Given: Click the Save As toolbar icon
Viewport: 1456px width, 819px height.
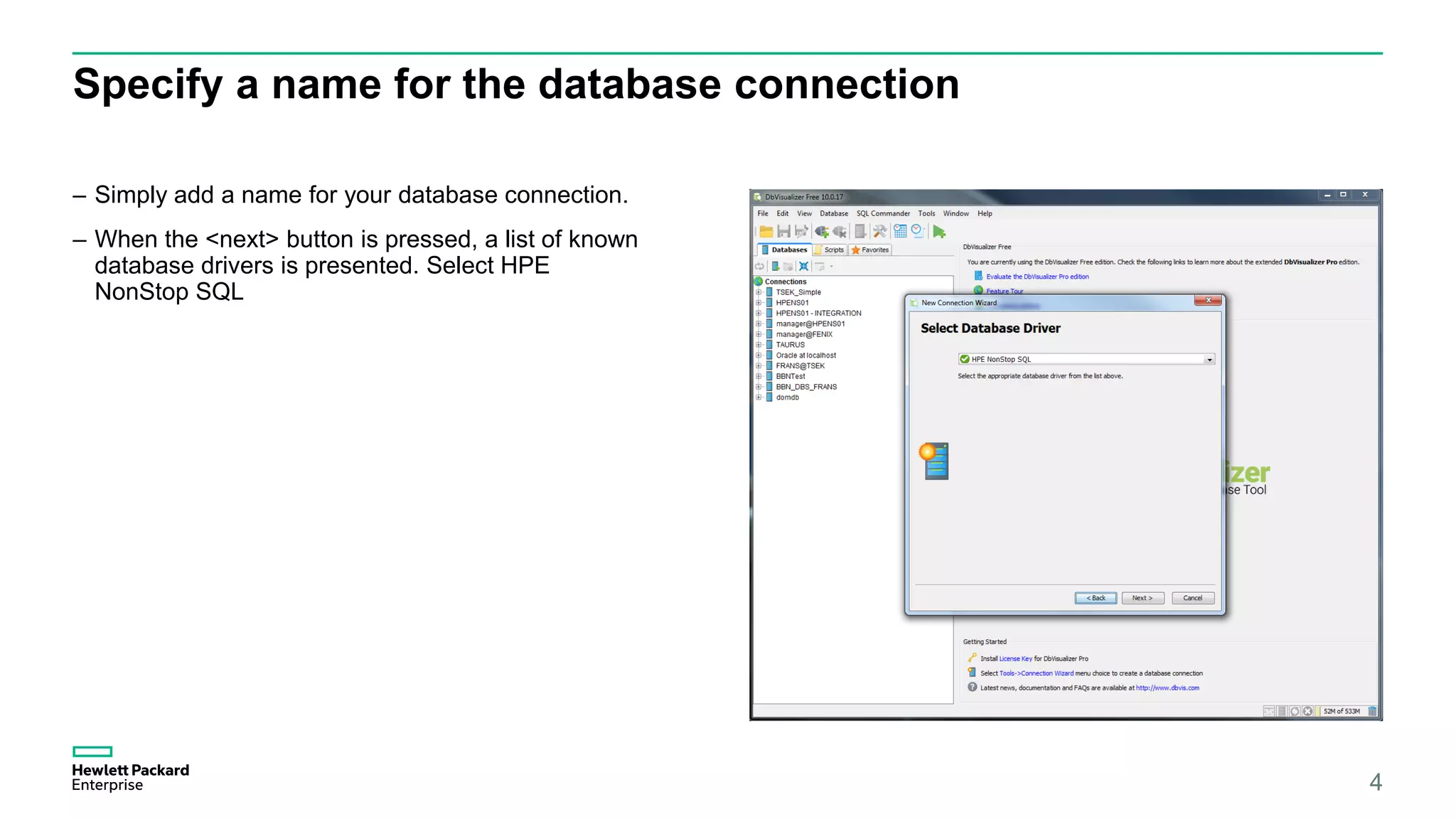Looking at the screenshot, I should point(801,231).
